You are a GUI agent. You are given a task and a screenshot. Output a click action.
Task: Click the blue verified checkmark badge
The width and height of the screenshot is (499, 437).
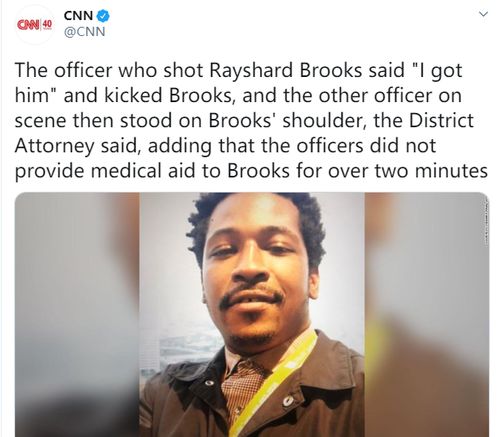[103, 16]
